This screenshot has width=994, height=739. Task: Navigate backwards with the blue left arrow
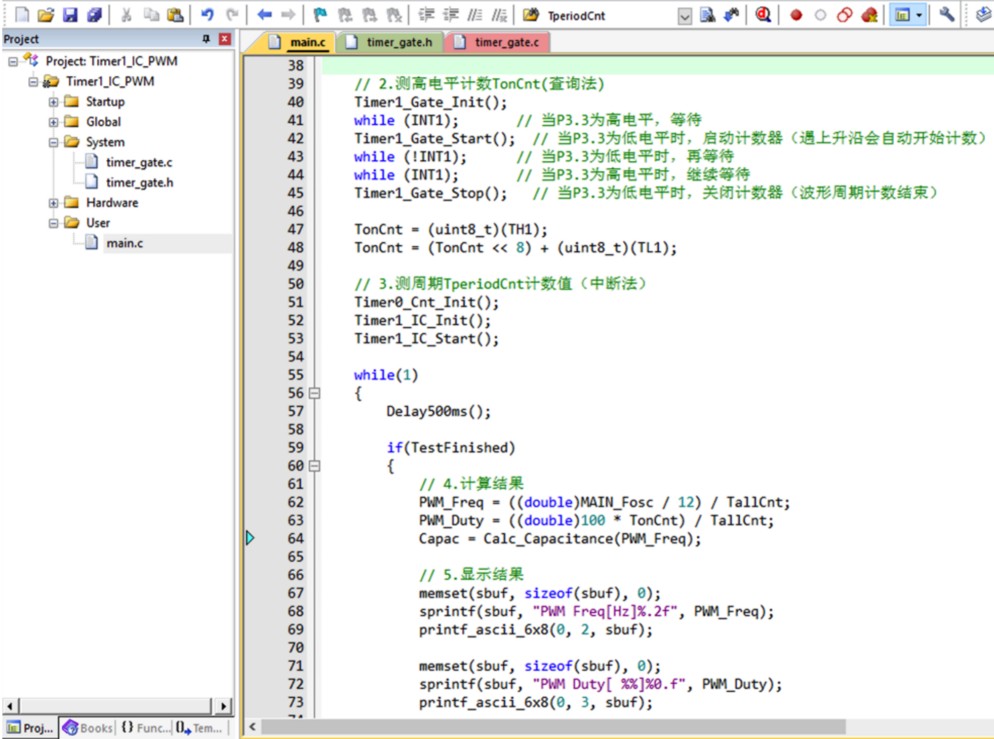264,15
